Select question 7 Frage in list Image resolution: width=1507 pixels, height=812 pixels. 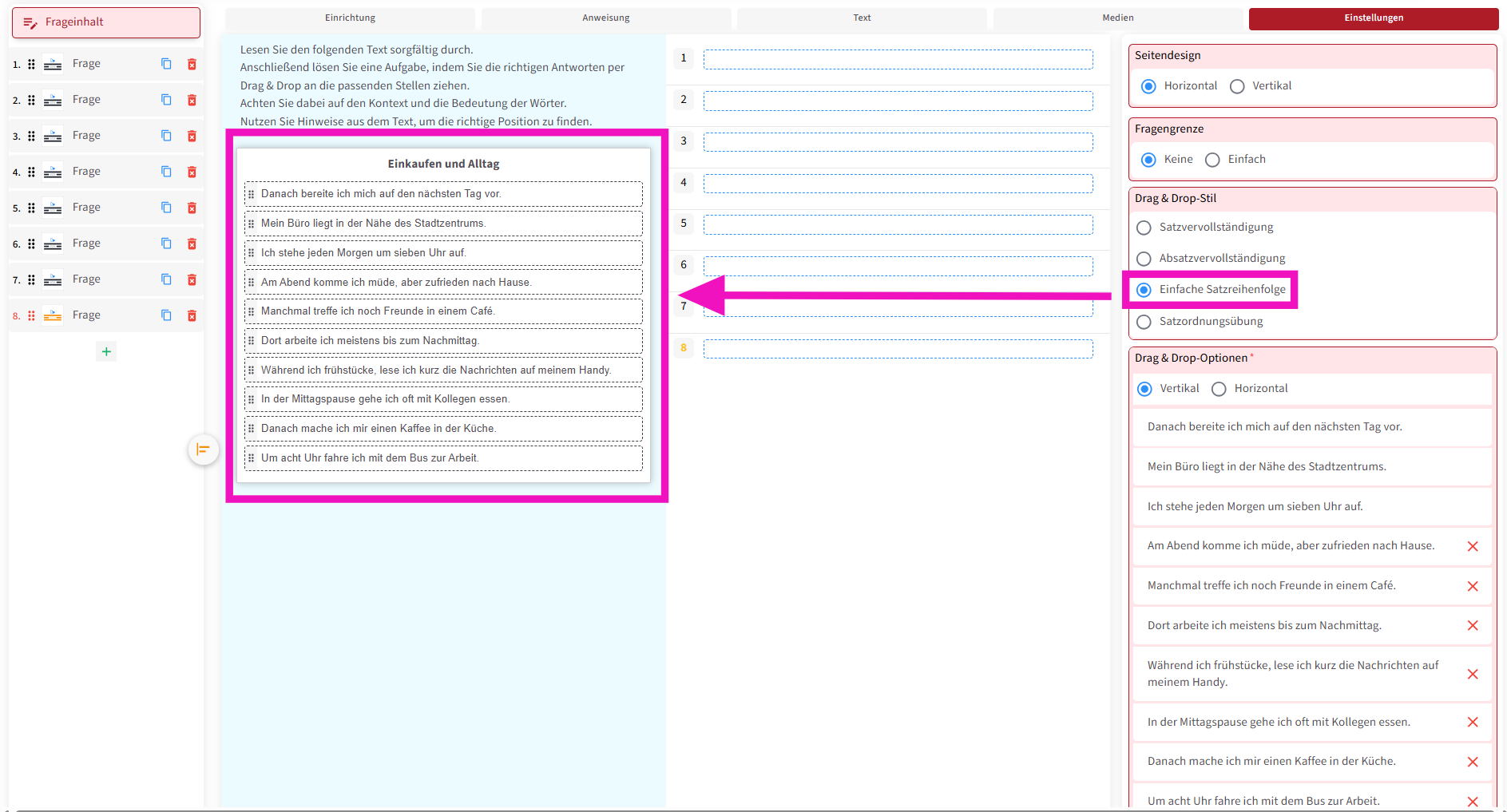pos(86,279)
